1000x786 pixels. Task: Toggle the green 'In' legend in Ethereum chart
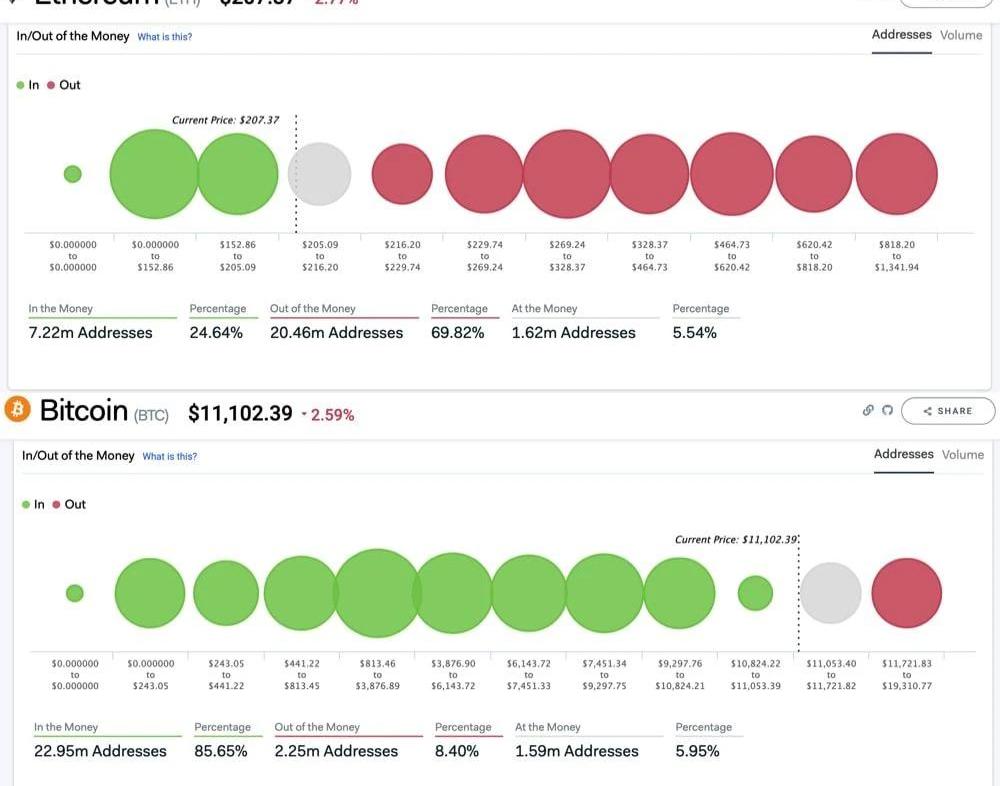point(28,85)
